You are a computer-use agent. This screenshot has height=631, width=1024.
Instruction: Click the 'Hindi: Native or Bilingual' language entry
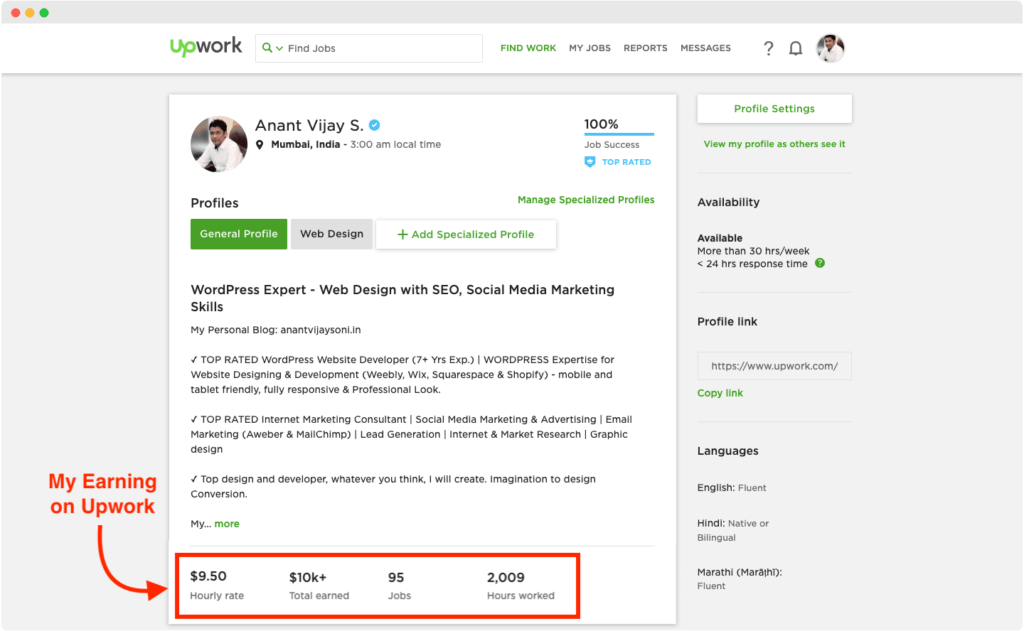[x=733, y=530]
